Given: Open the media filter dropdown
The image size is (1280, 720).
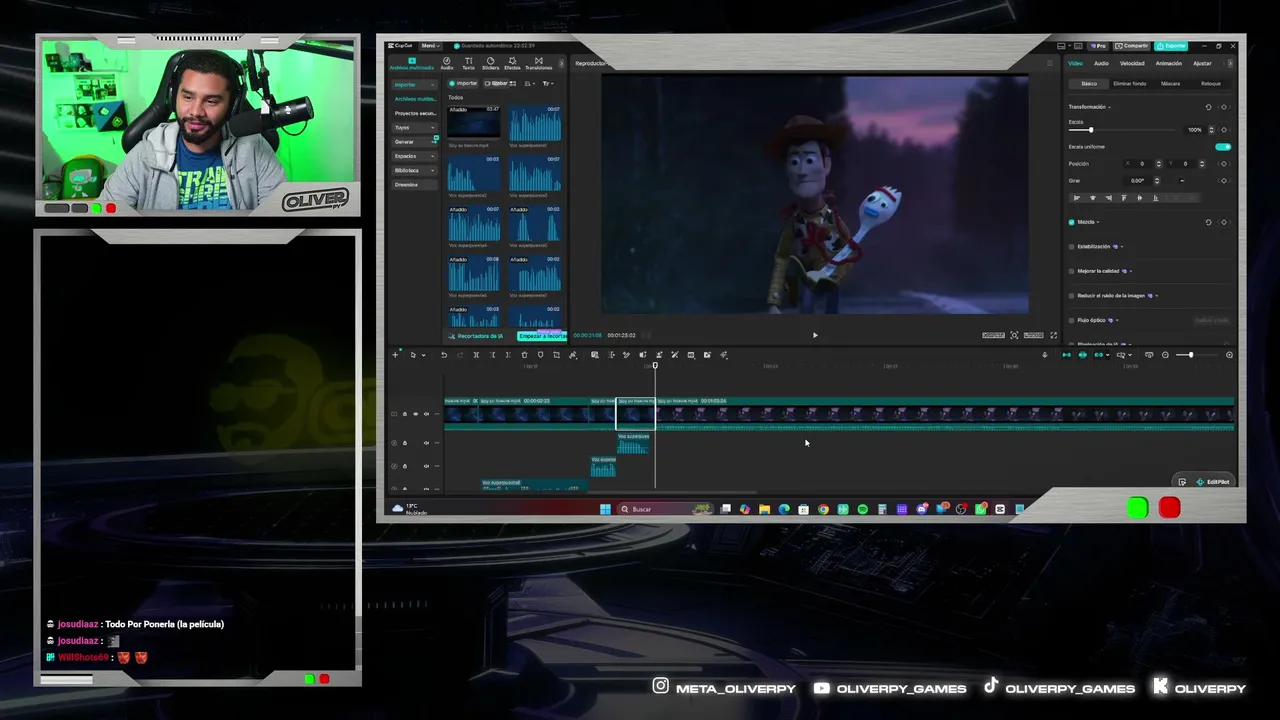Looking at the screenshot, I should (x=547, y=84).
